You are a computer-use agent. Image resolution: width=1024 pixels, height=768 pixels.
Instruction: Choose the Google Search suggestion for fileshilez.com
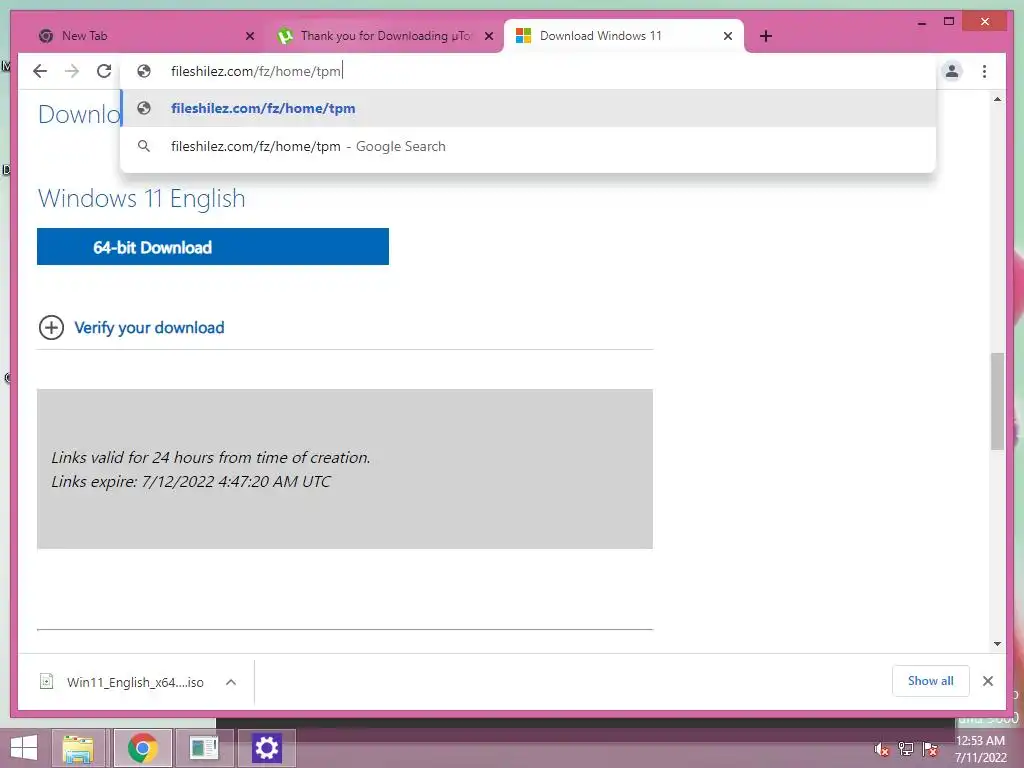pyautogui.click(x=528, y=146)
